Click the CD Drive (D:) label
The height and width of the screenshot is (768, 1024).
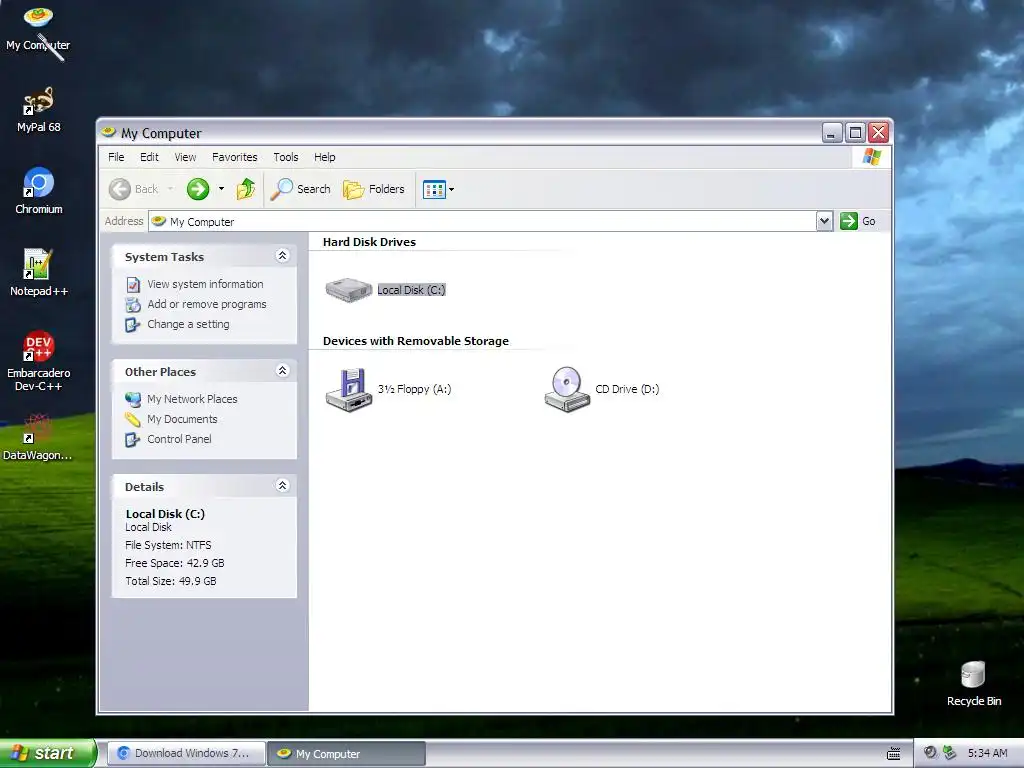point(627,389)
